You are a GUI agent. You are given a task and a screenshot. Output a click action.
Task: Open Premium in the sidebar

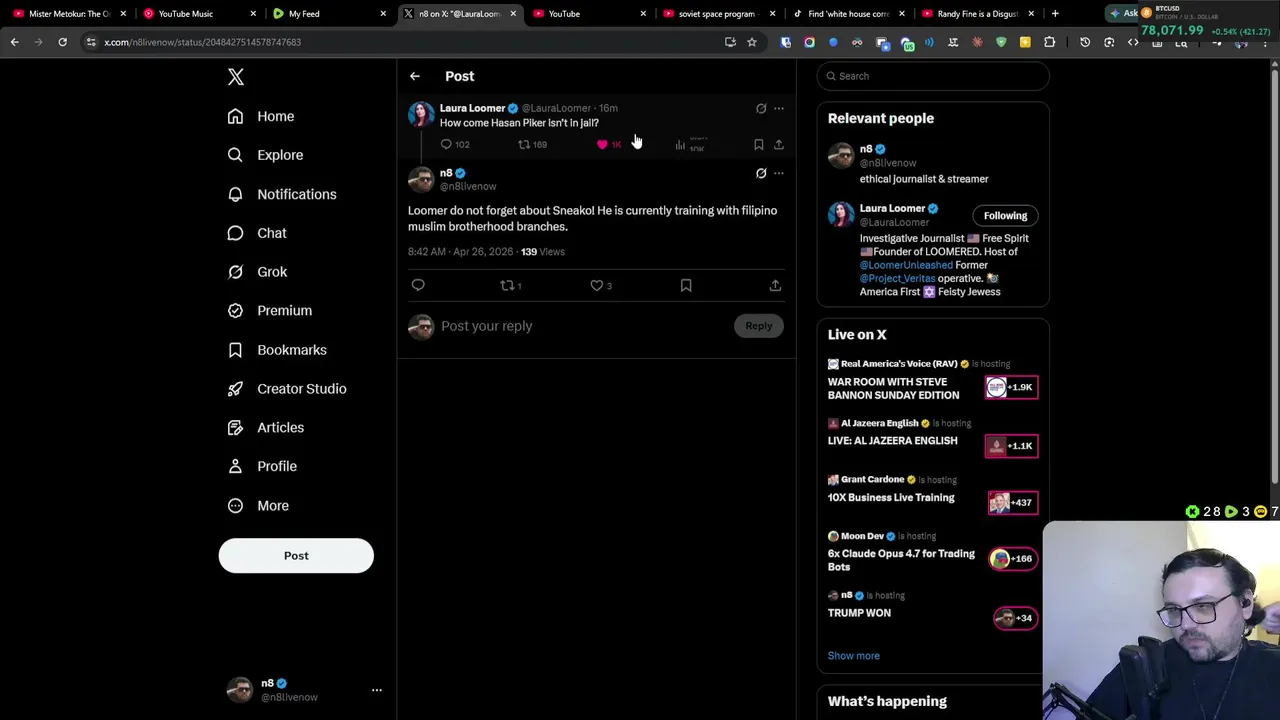click(270, 310)
